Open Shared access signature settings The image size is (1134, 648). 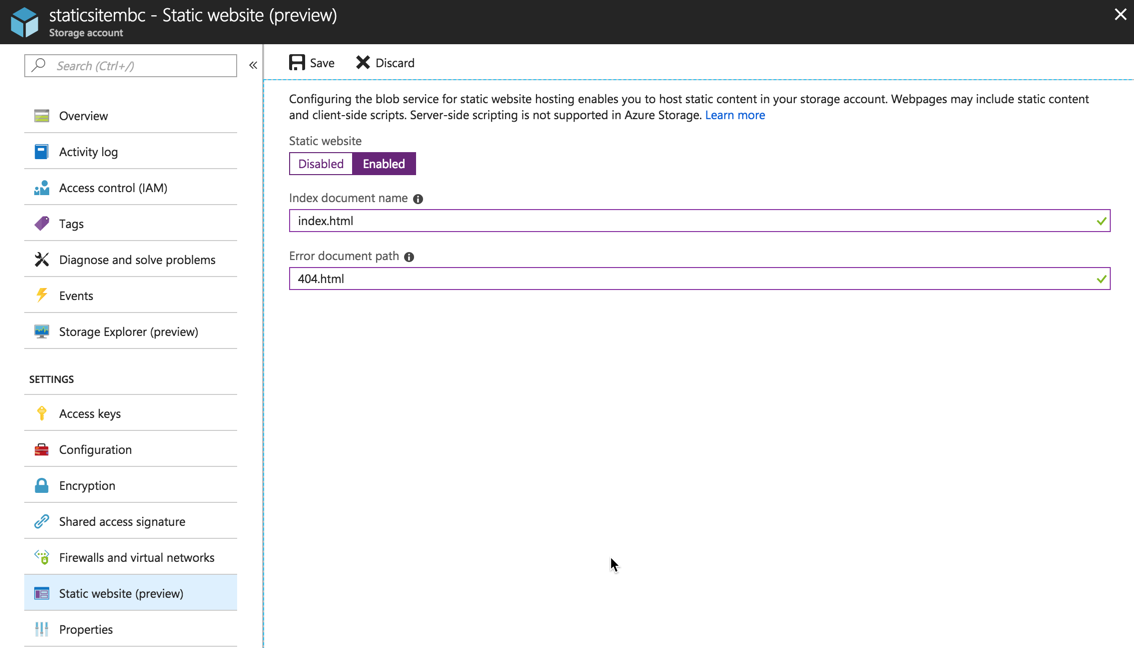pyautogui.click(x=122, y=522)
